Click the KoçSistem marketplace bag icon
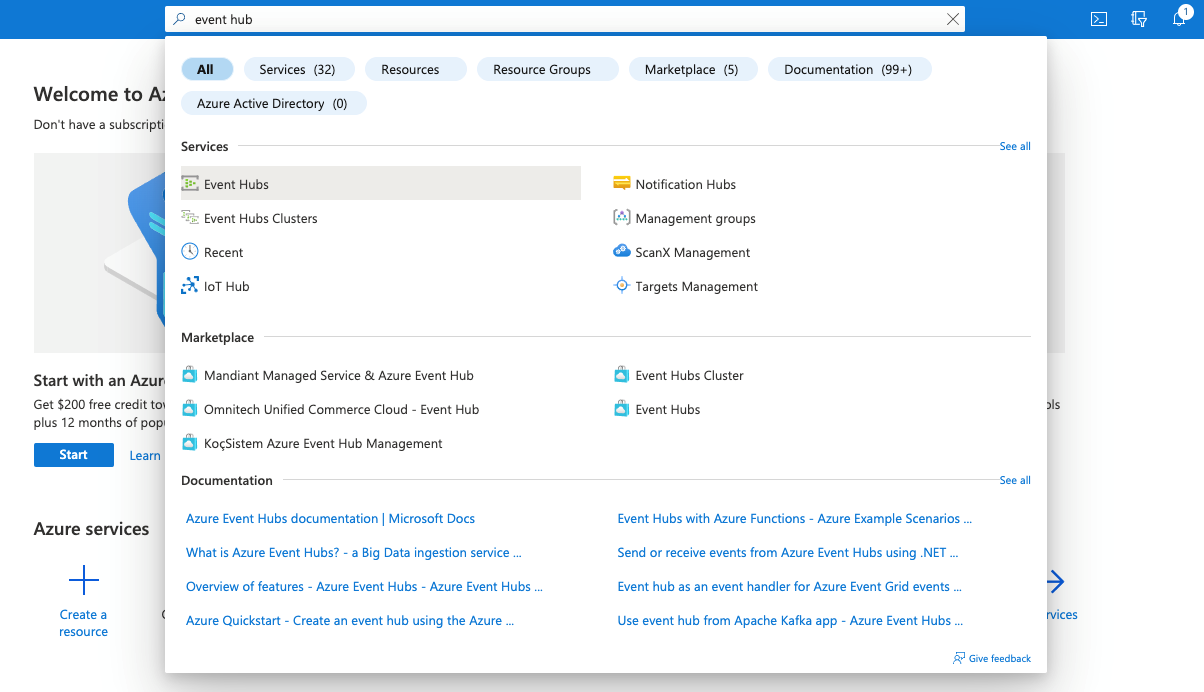This screenshot has height=692, width=1204. (x=190, y=443)
